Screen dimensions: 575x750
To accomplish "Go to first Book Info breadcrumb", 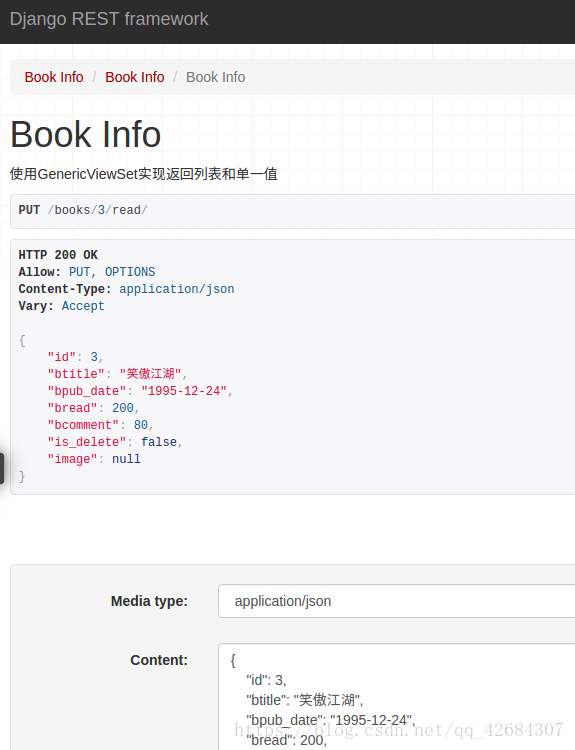I will tap(54, 77).
